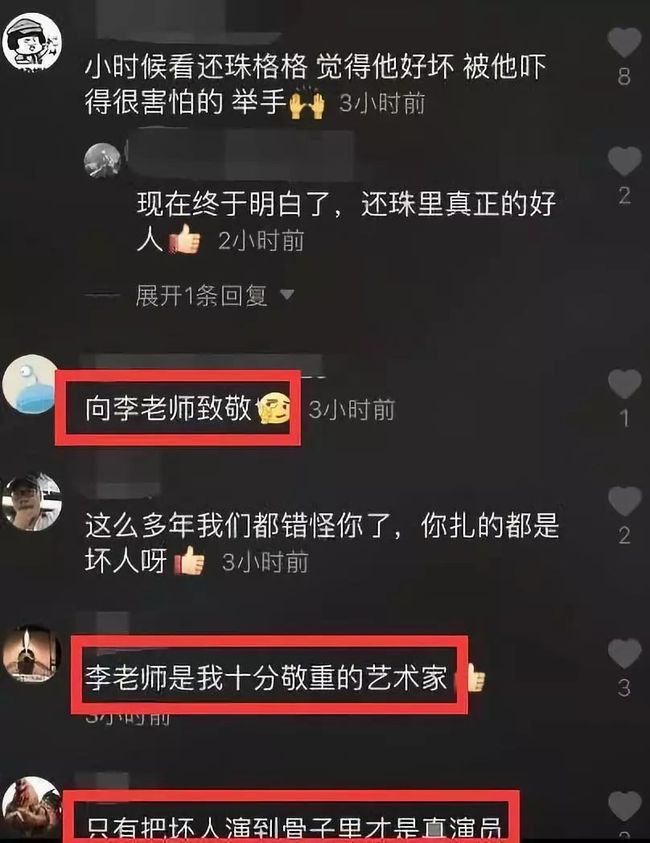The height and width of the screenshot is (843, 650).
Task: Heart the 李老师是我十分敬重的艺术家 comment
Action: pos(624,654)
